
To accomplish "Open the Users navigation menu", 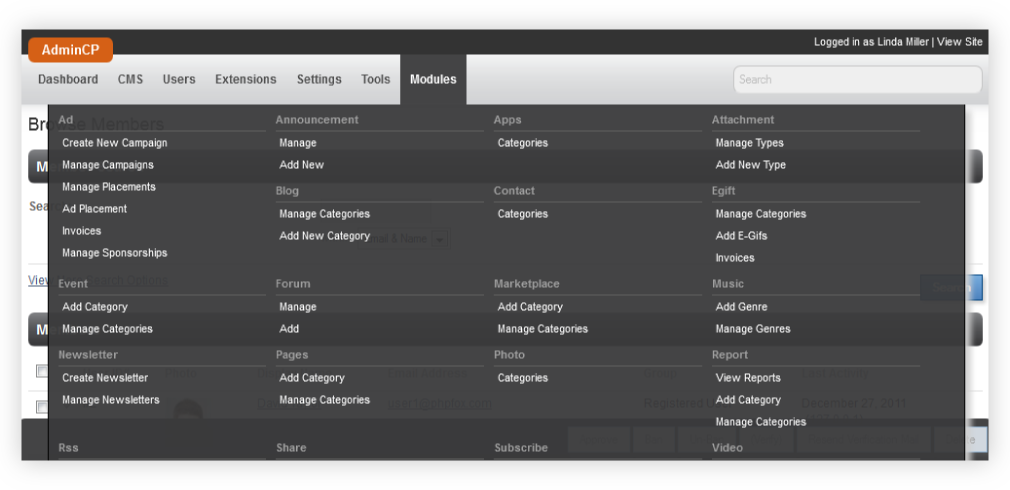I will (x=179, y=80).
